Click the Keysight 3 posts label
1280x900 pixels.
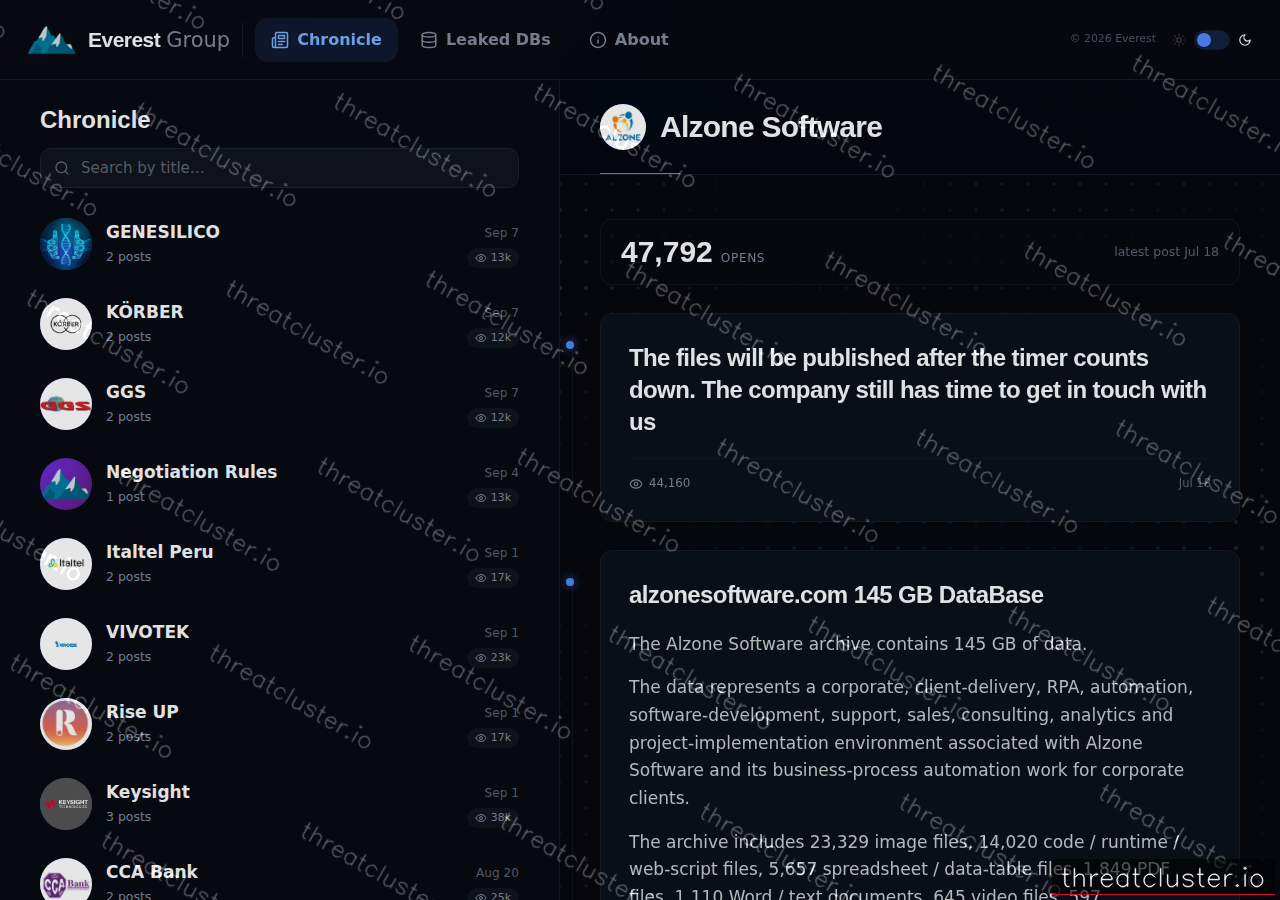(x=129, y=817)
